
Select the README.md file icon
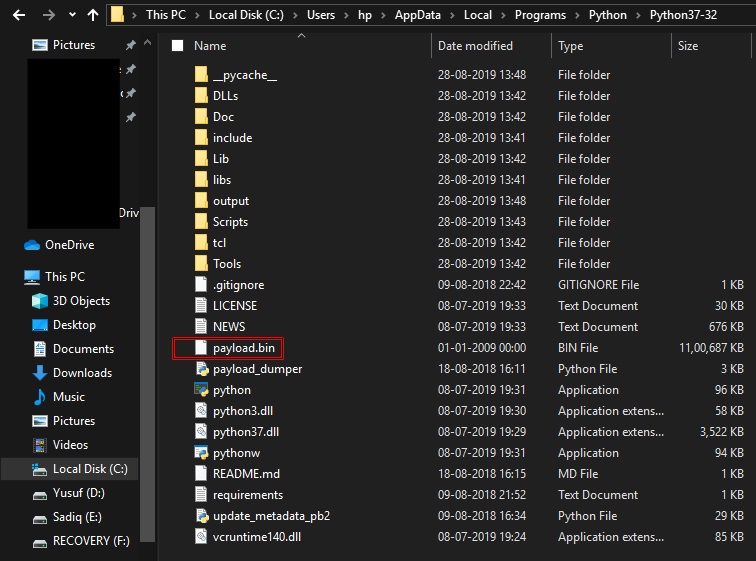201,473
